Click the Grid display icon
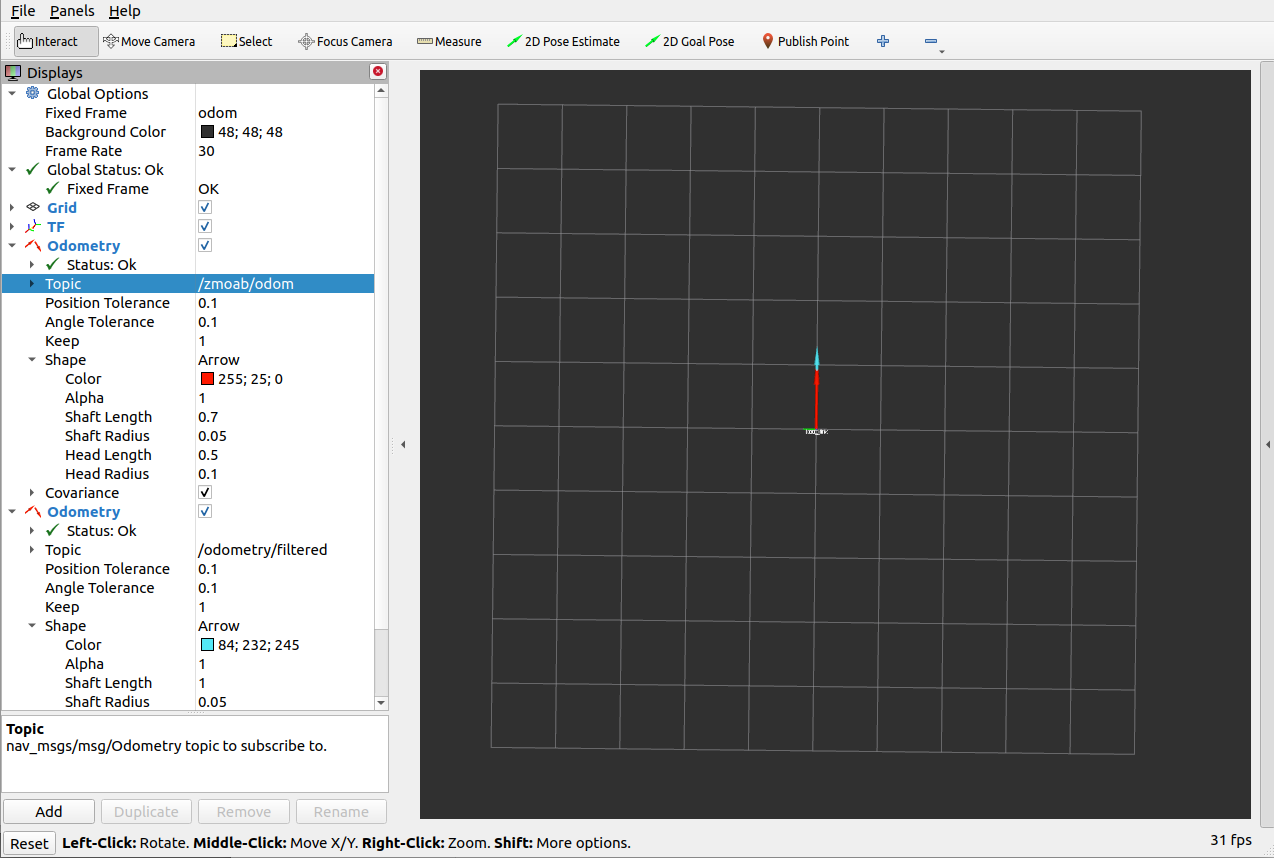 coord(33,207)
